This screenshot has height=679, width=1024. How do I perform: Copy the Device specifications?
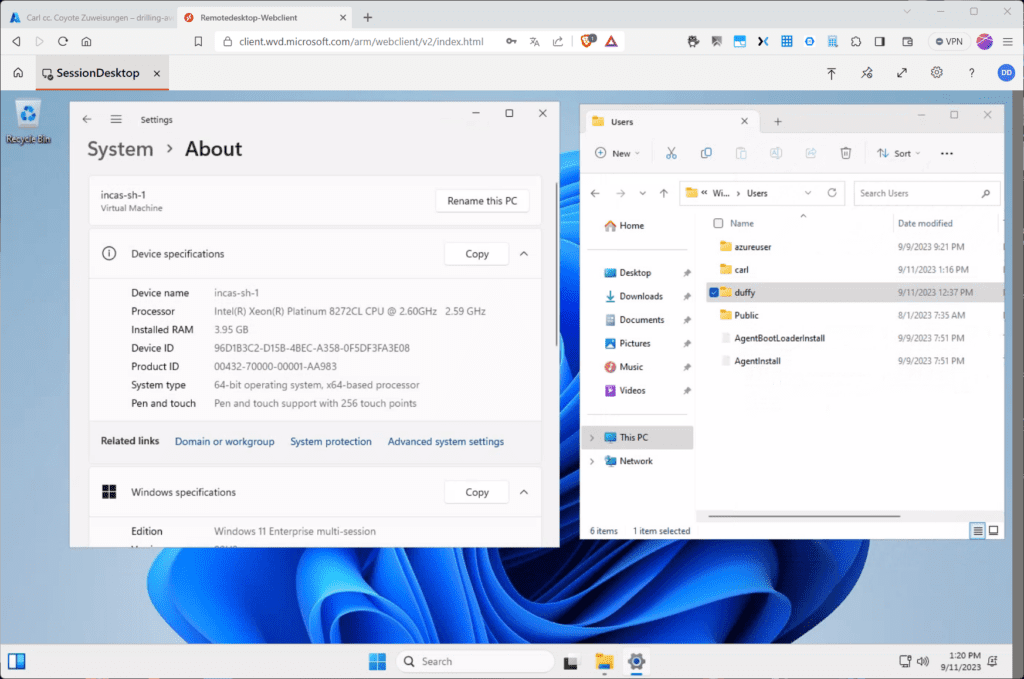click(477, 254)
